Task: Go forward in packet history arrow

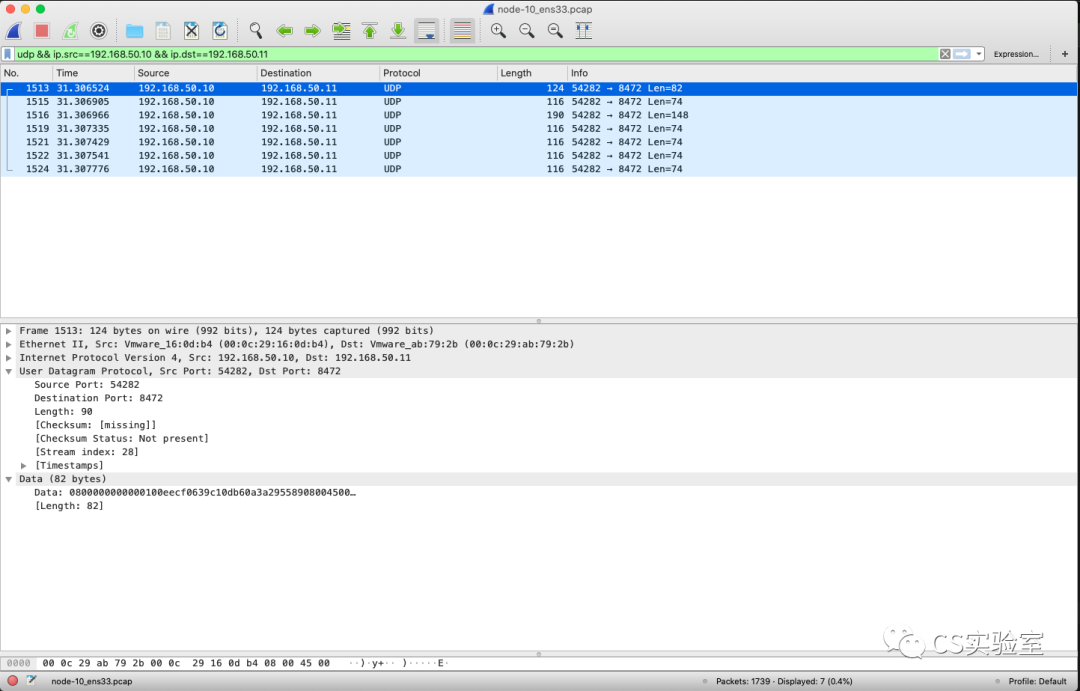Action: (313, 30)
